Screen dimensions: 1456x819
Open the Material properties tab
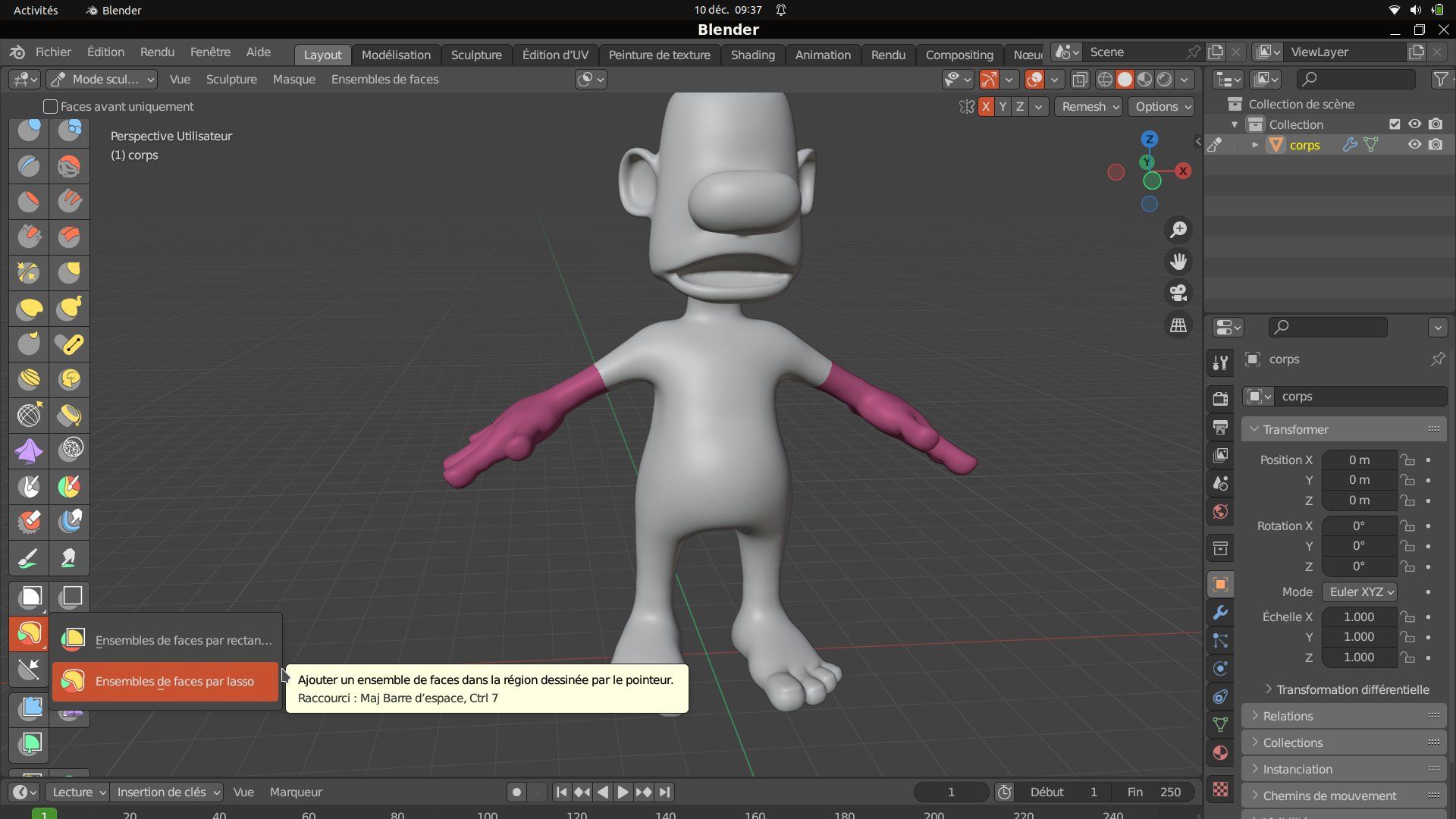[1220, 752]
